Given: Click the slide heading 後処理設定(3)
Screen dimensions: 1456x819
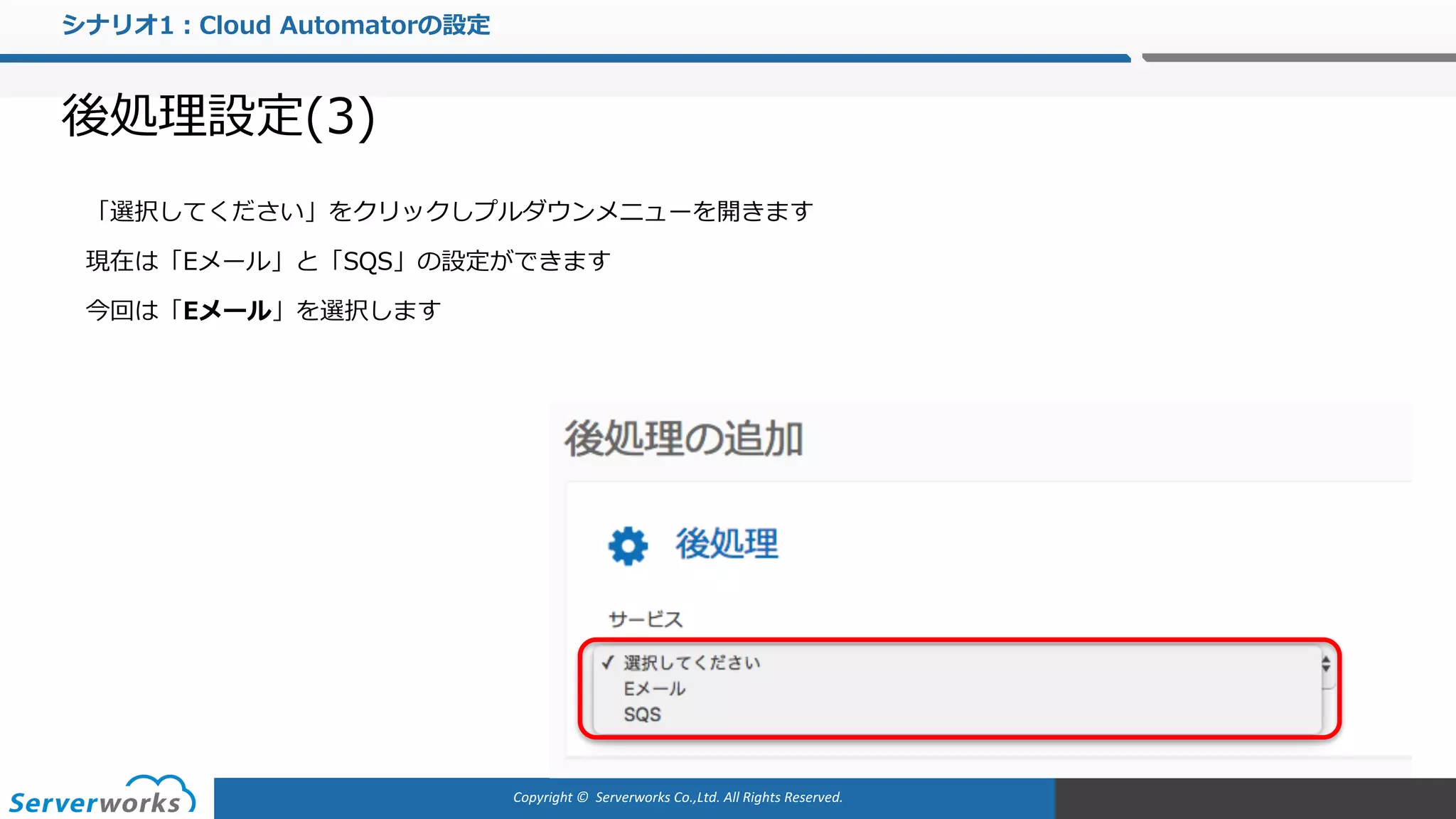Looking at the screenshot, I should click(218, 117).
